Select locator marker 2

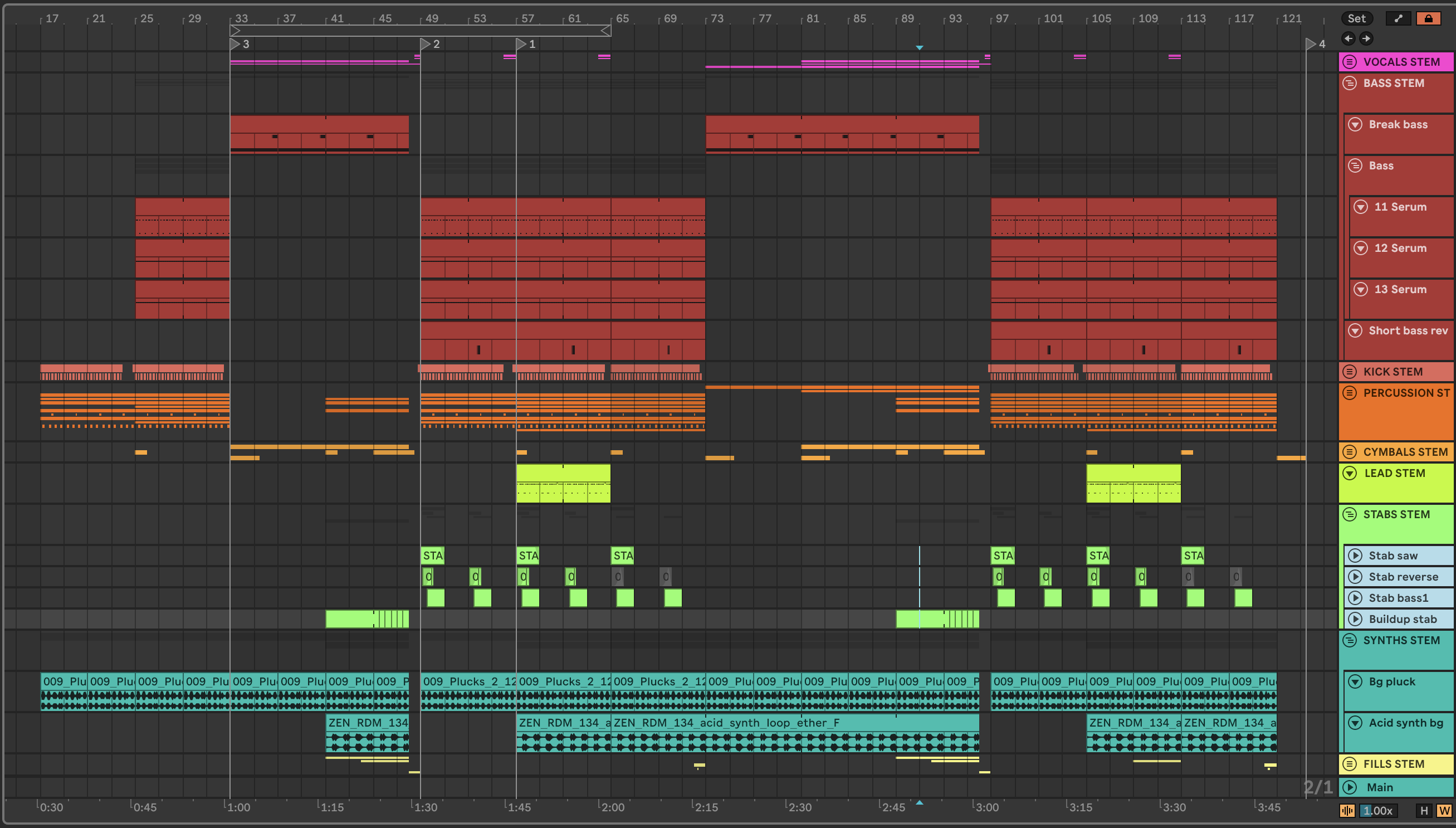[x=424, y=44]
